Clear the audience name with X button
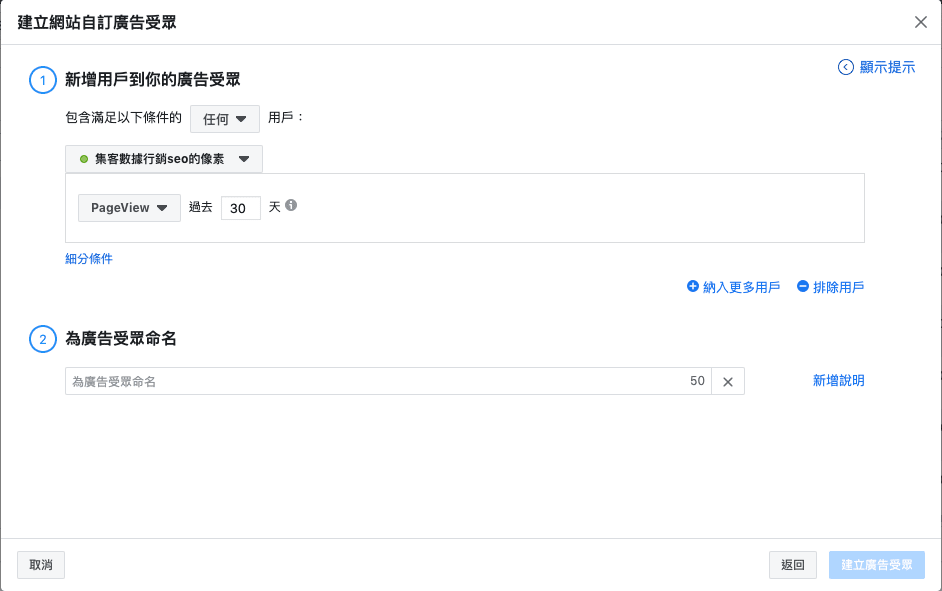Viewport: 942px width, 591px height. (728, 381)
